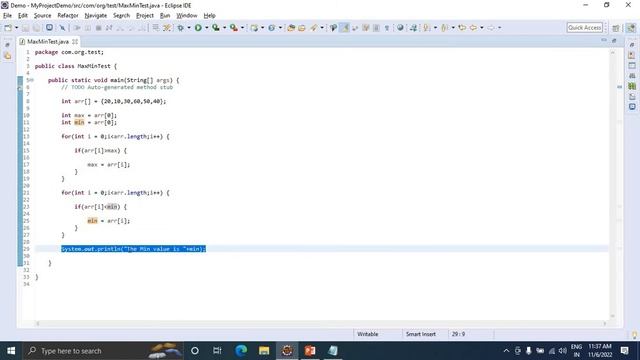Click the Last Edit Location icon
The height and width of the screenshot is (360, 640).
(x=462, y=28)
